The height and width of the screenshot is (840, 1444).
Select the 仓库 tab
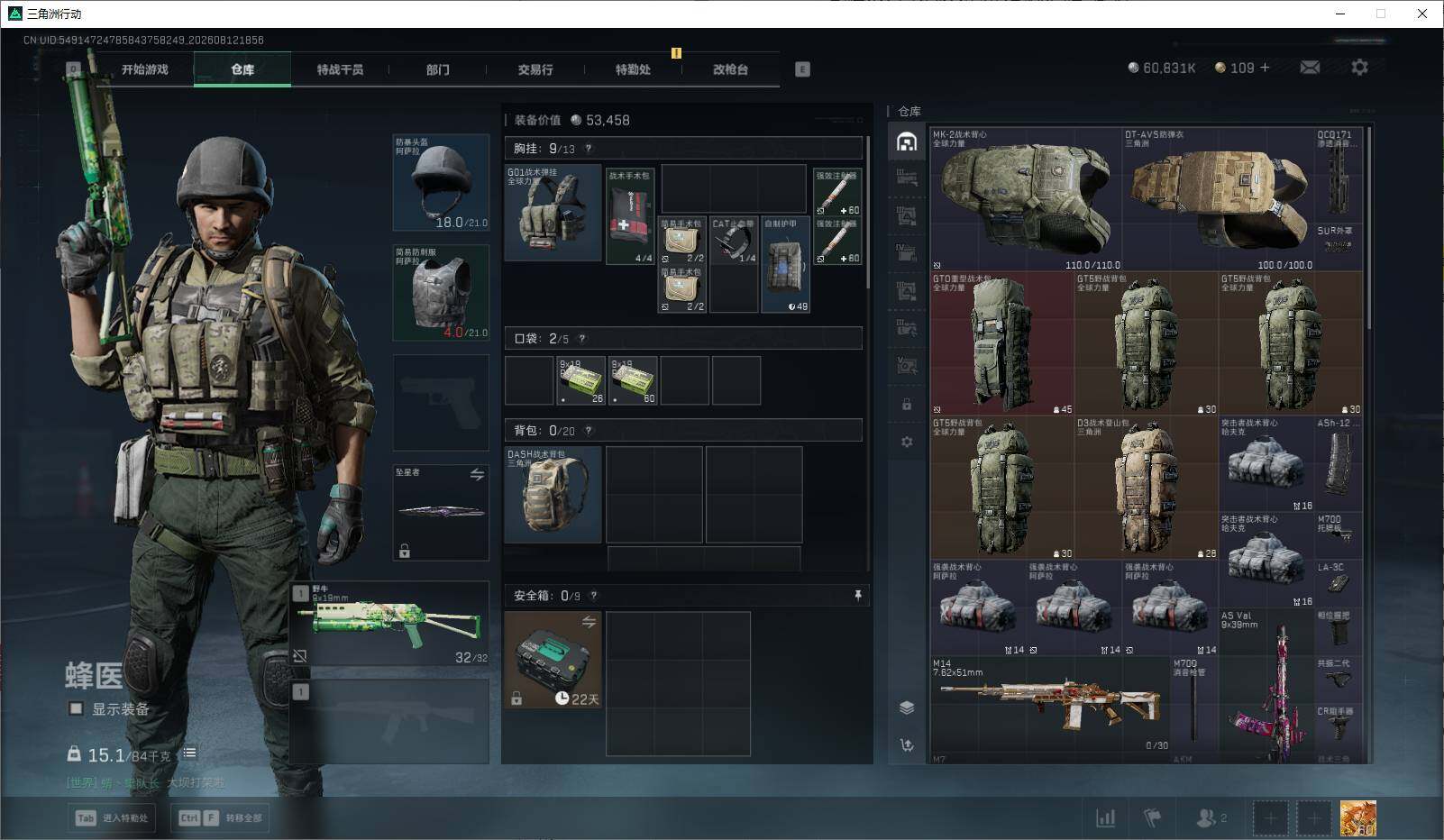[242, 69]
